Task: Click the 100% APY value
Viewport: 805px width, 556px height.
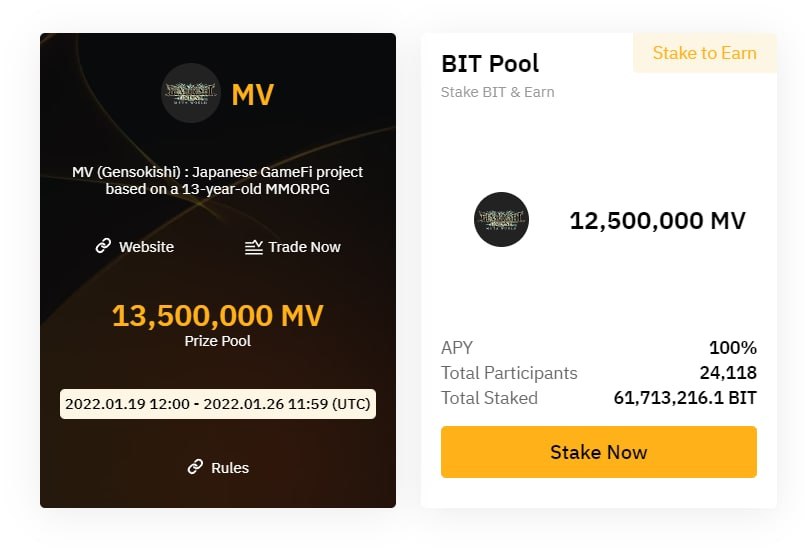Action: point(733,348)
